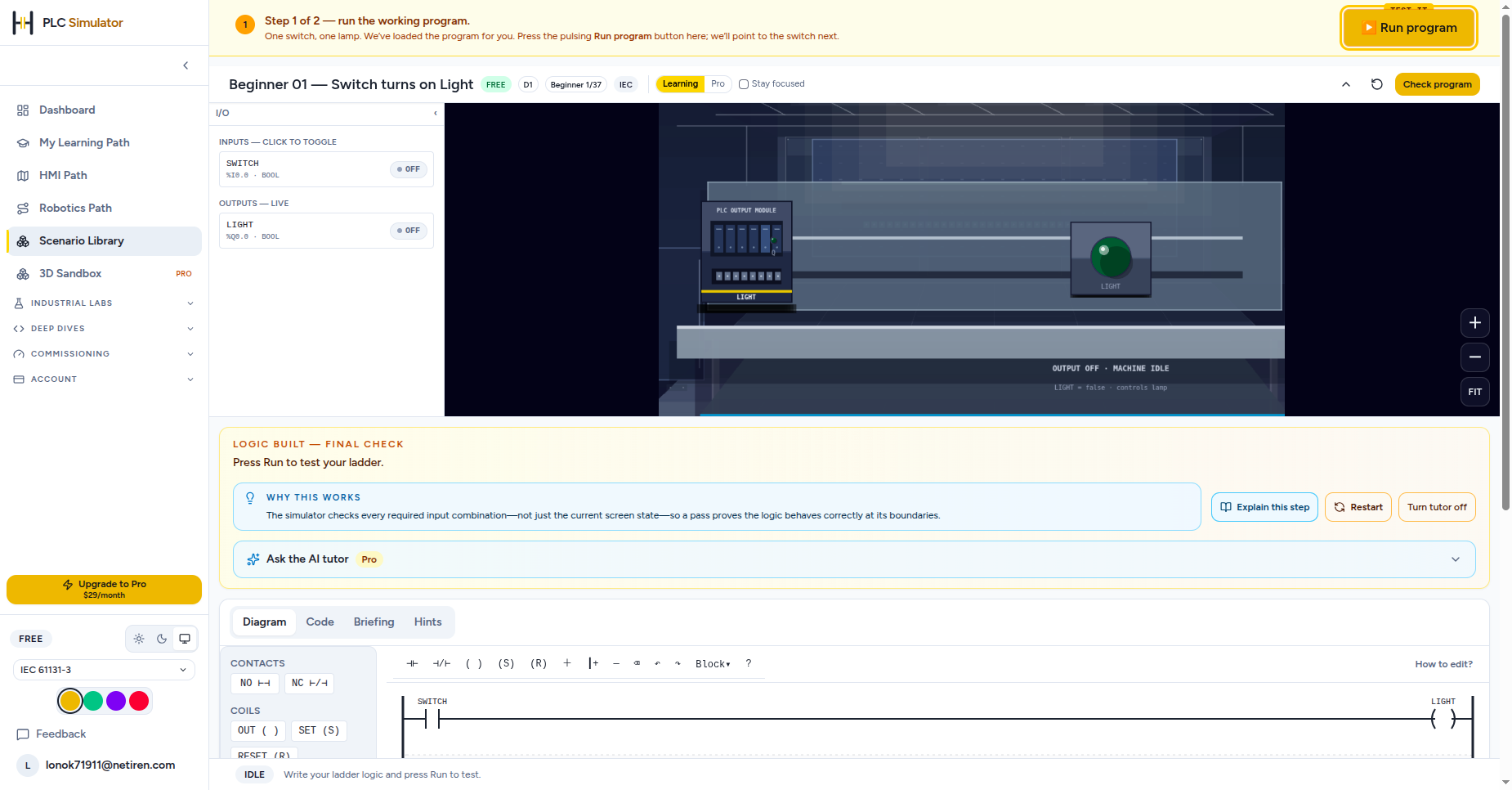Switch to the Hints tab
1512x790 pixels.
427,622
